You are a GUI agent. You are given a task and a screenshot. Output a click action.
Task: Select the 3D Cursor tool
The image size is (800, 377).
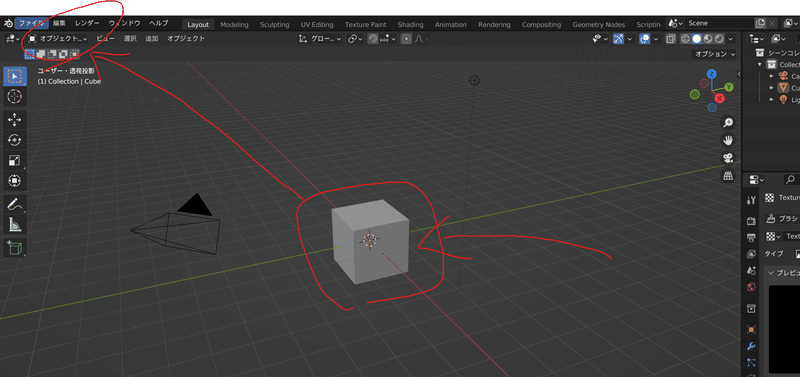15,96
